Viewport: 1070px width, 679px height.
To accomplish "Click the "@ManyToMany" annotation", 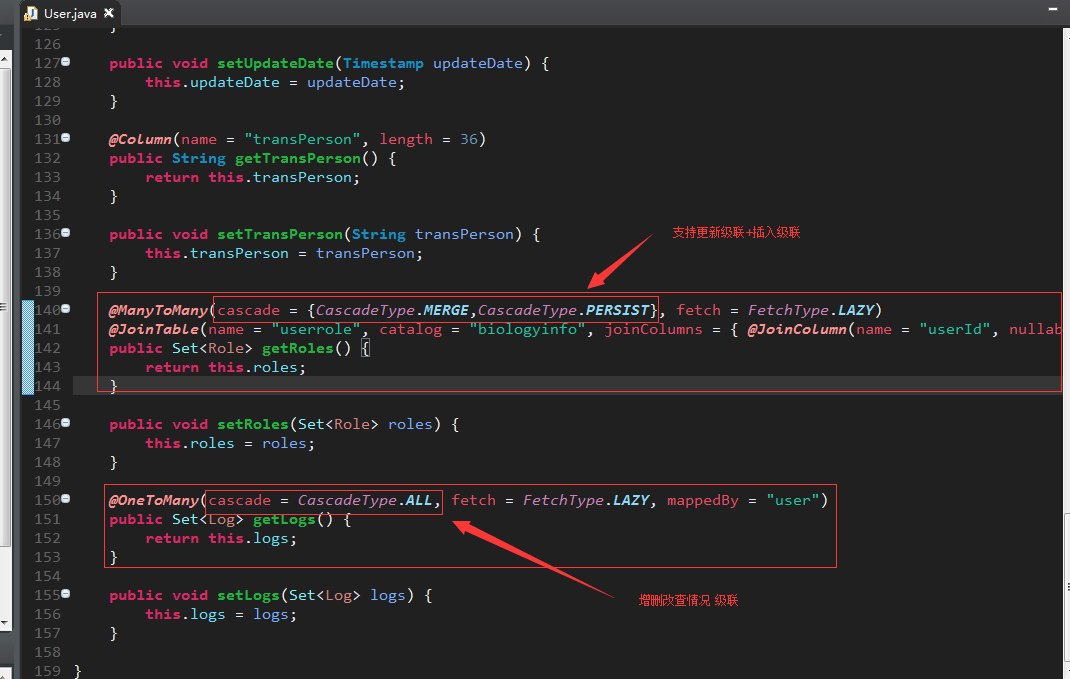I will pyautogui.click(x=158, y=310).
